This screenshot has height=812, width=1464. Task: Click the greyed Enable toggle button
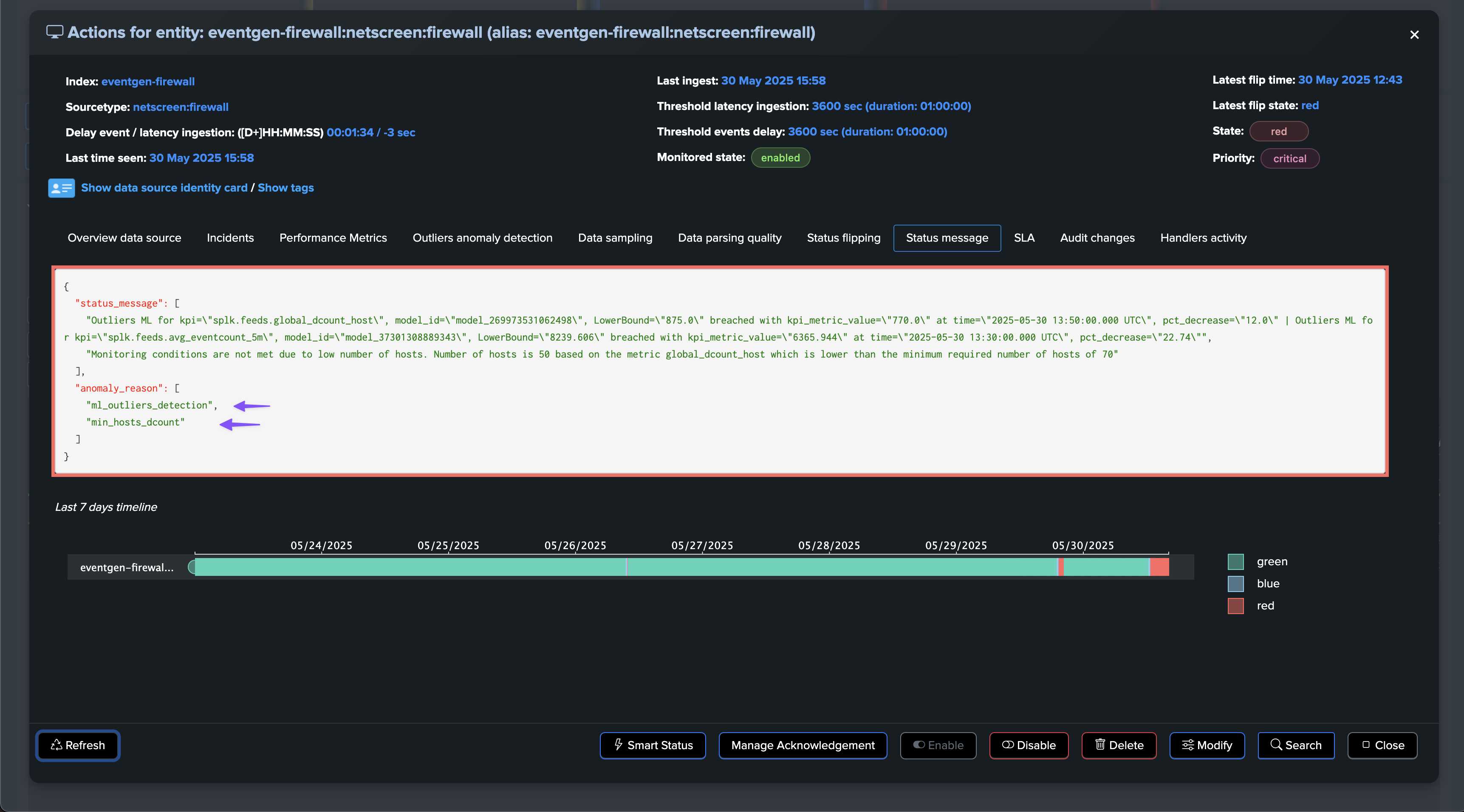(x=938, y=745)
